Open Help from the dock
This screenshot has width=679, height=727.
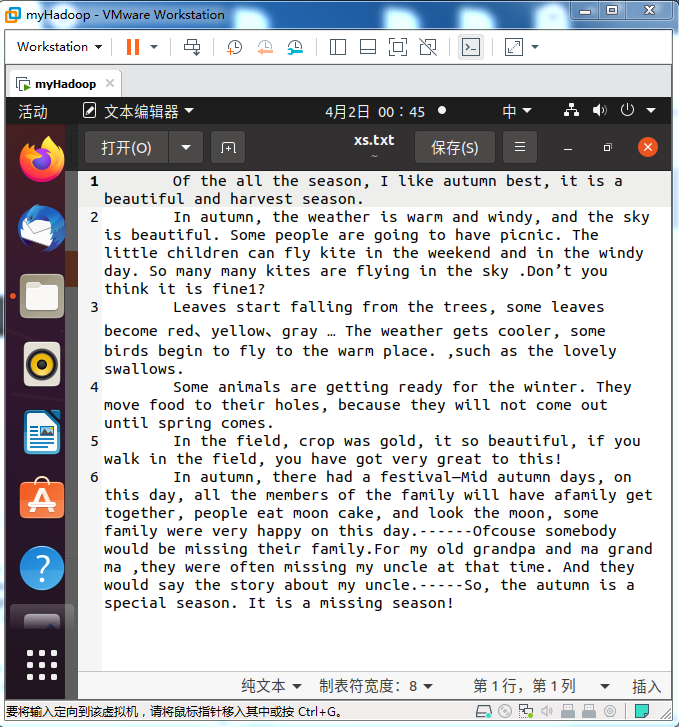[42, 568]
